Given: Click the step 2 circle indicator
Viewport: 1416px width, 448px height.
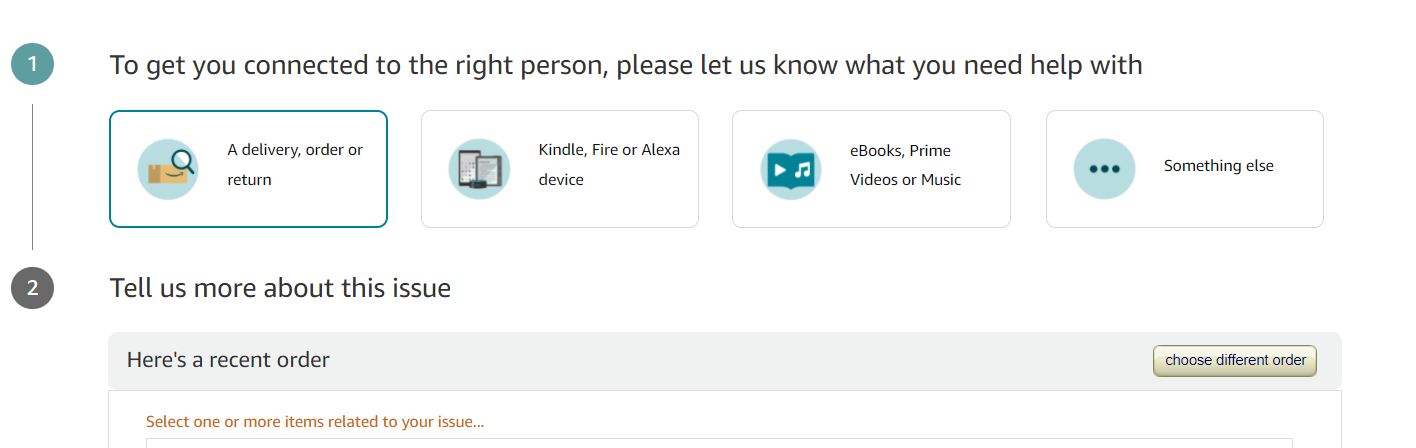Looking at the screenshot, I should [32, 288].
